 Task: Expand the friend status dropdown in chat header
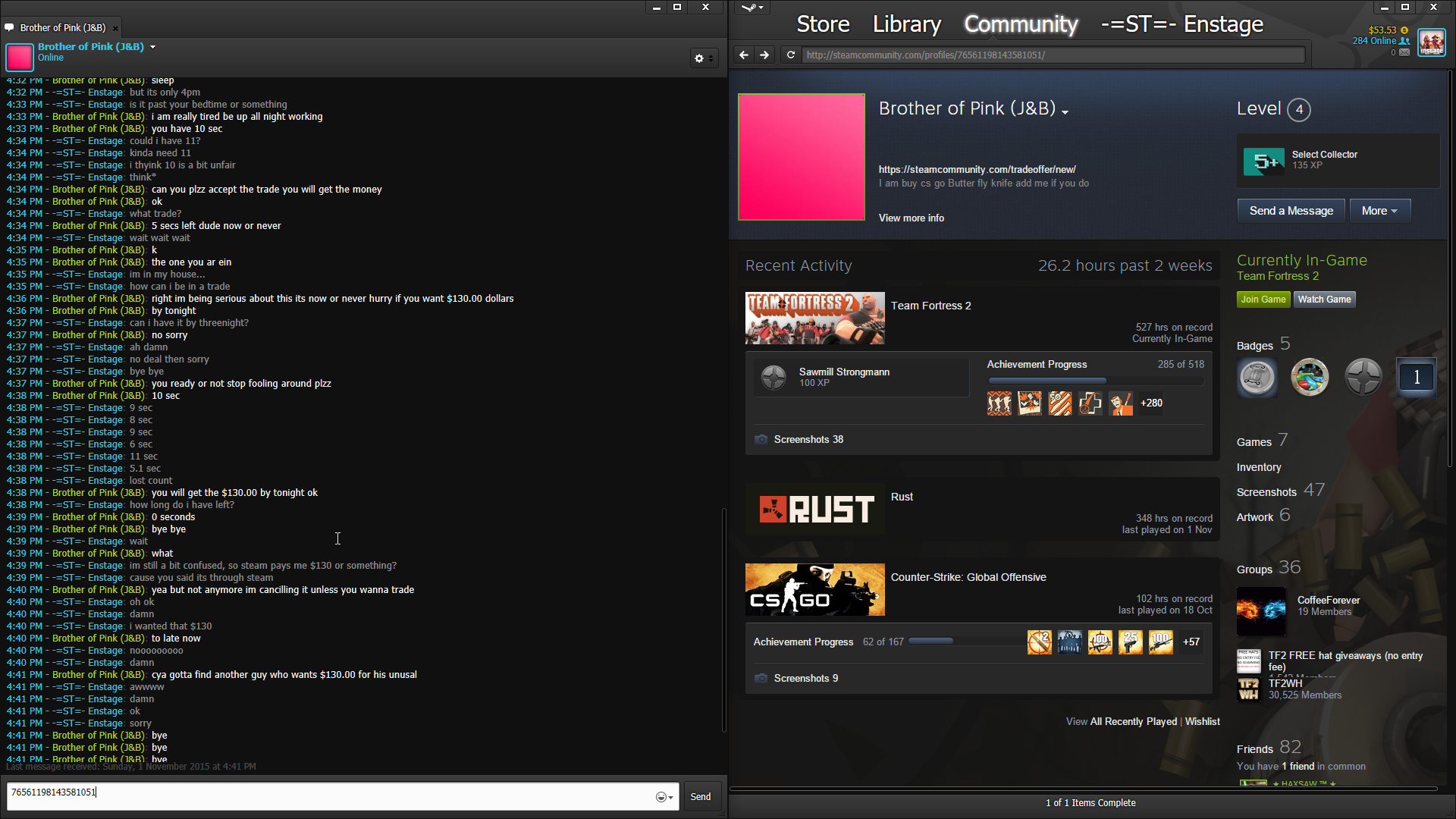click(152, 47)
